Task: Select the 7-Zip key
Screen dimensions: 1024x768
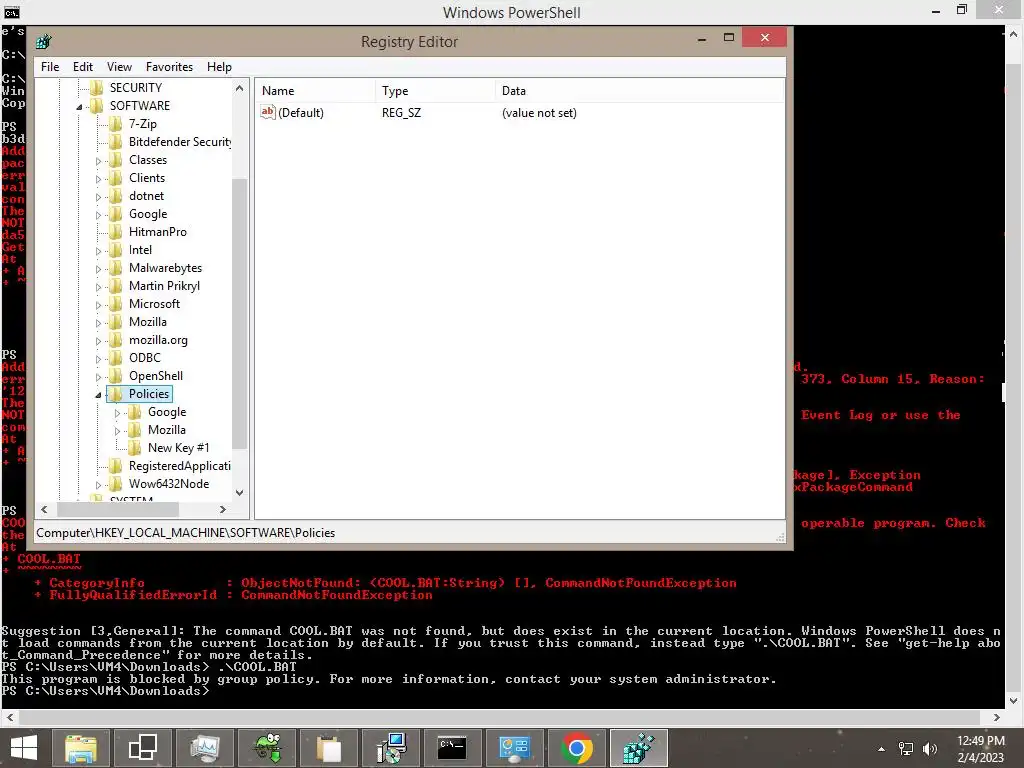Action: point(142,123)
